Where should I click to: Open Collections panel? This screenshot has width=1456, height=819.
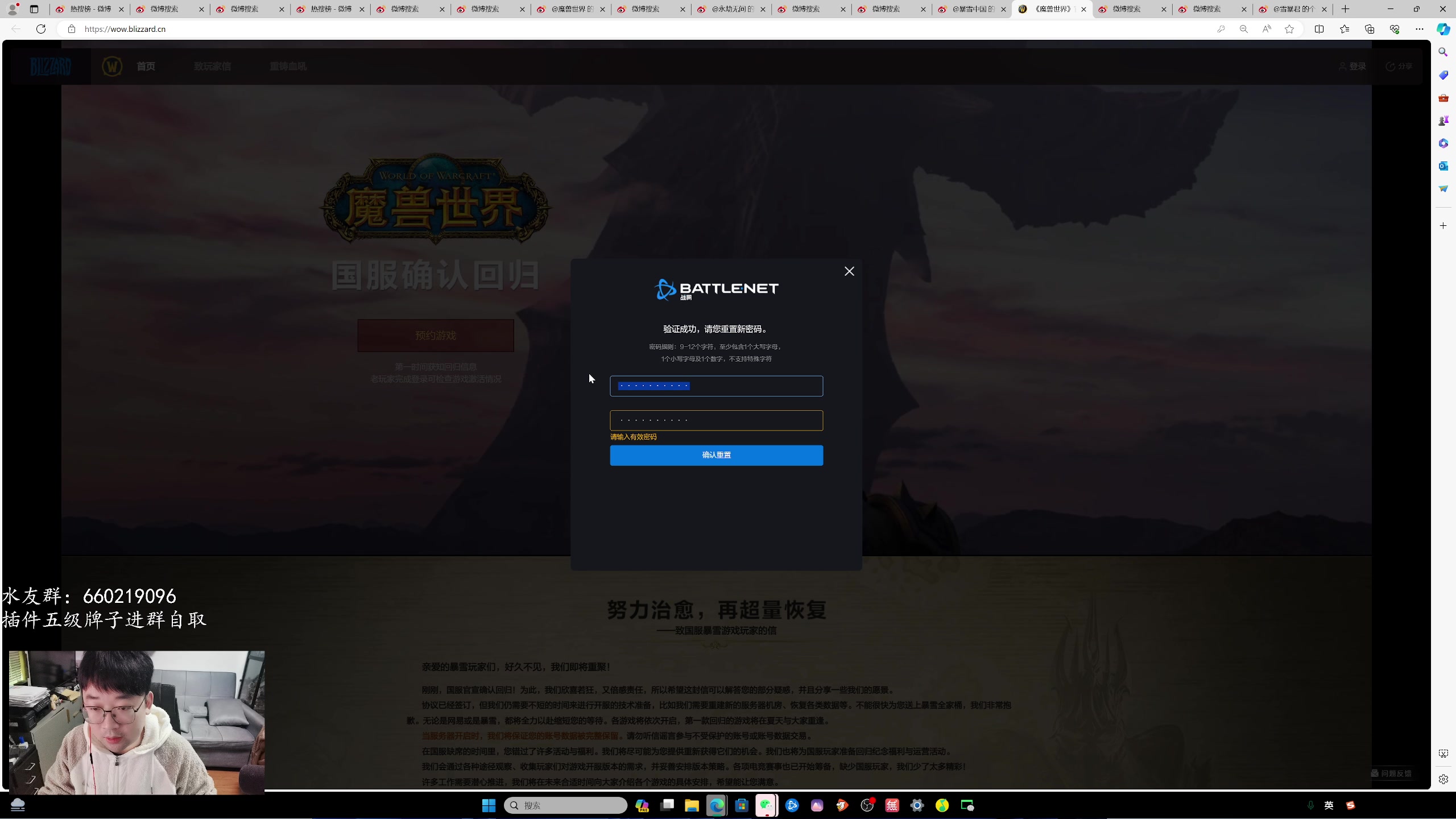tap(1370, 29)
